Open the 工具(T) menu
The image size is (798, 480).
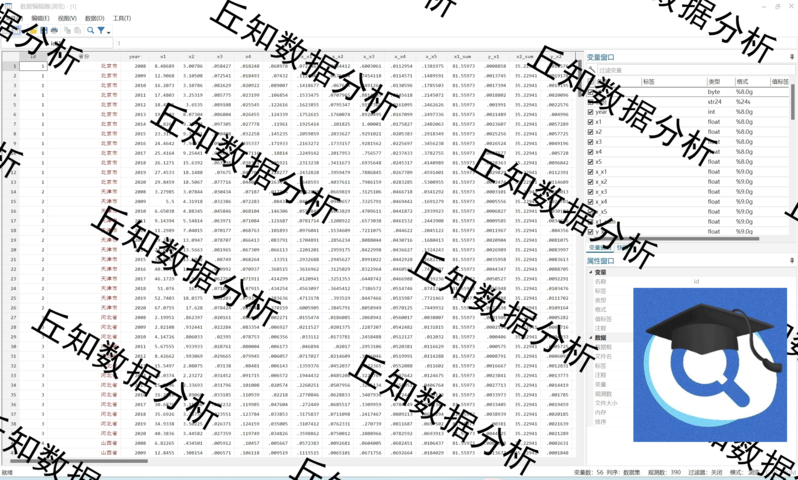[121, 18]
